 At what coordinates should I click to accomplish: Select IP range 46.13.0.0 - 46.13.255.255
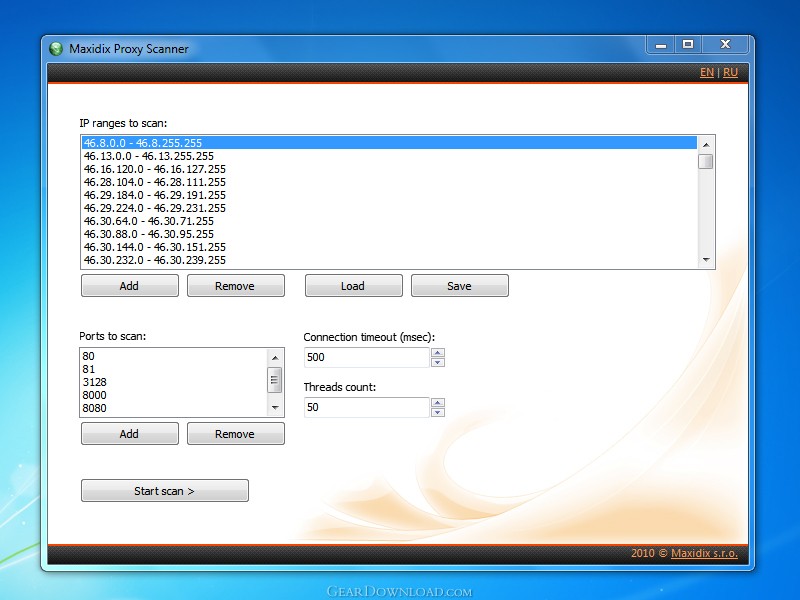click(389, 156)
